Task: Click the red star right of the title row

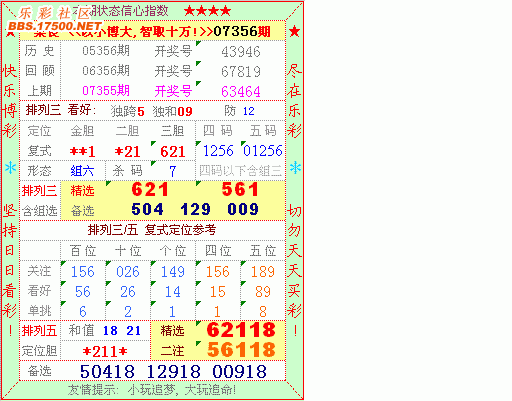Action: tap(294, 32)
